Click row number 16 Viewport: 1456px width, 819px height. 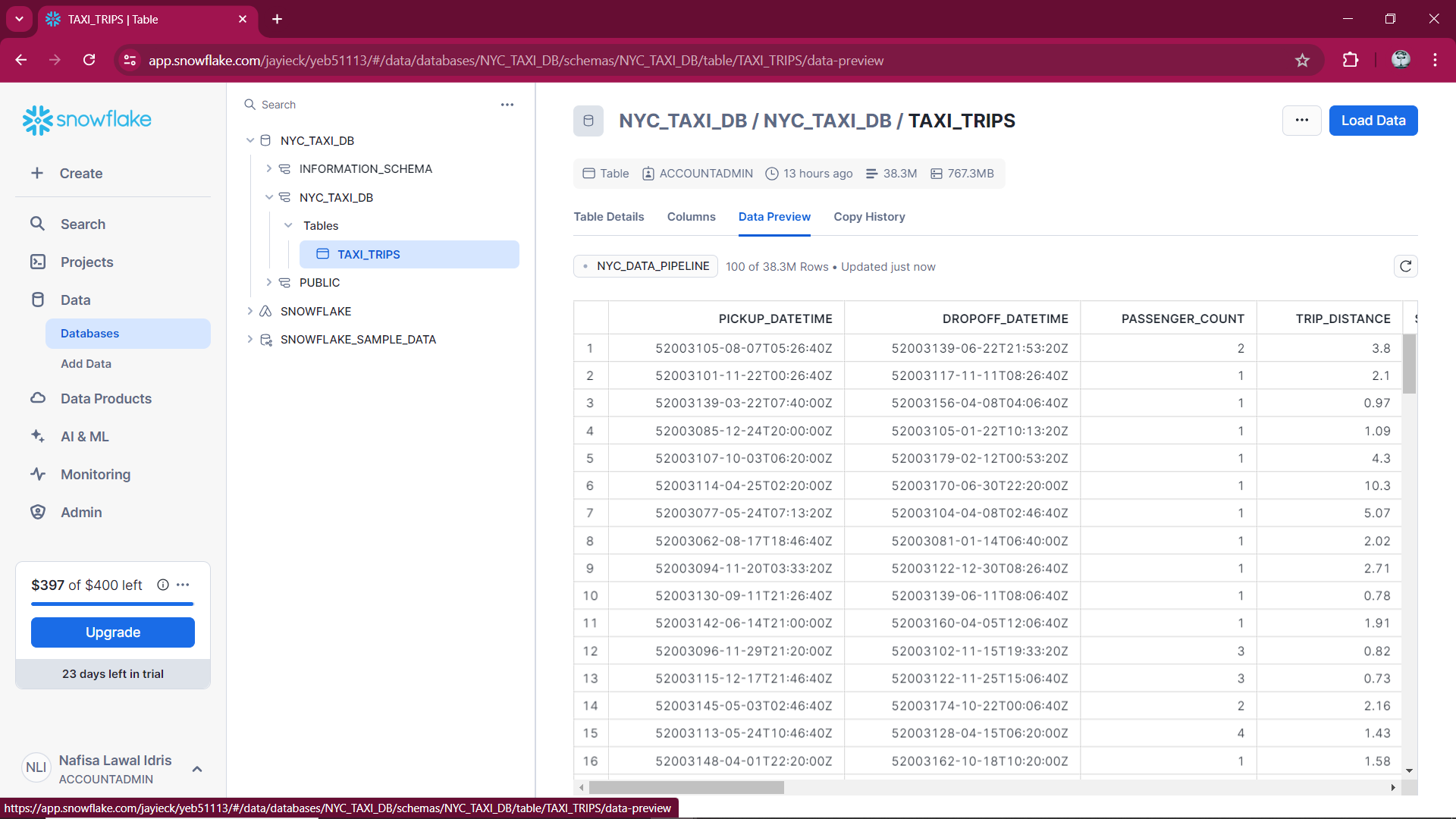[x=590, y=761]
